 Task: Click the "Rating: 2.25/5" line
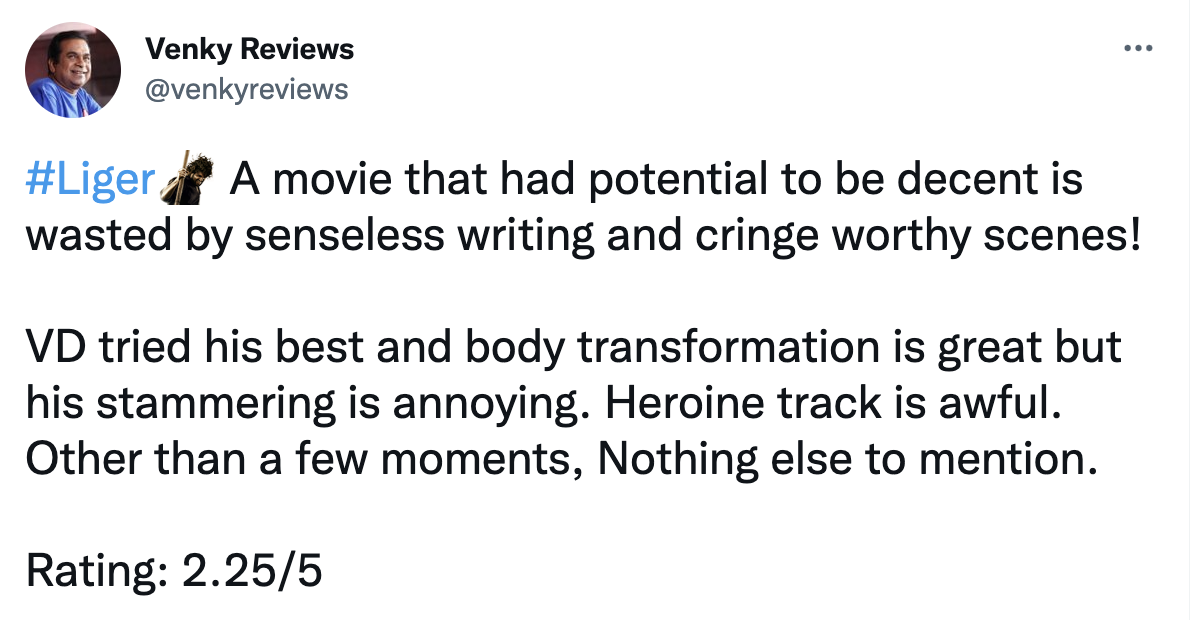174,570
